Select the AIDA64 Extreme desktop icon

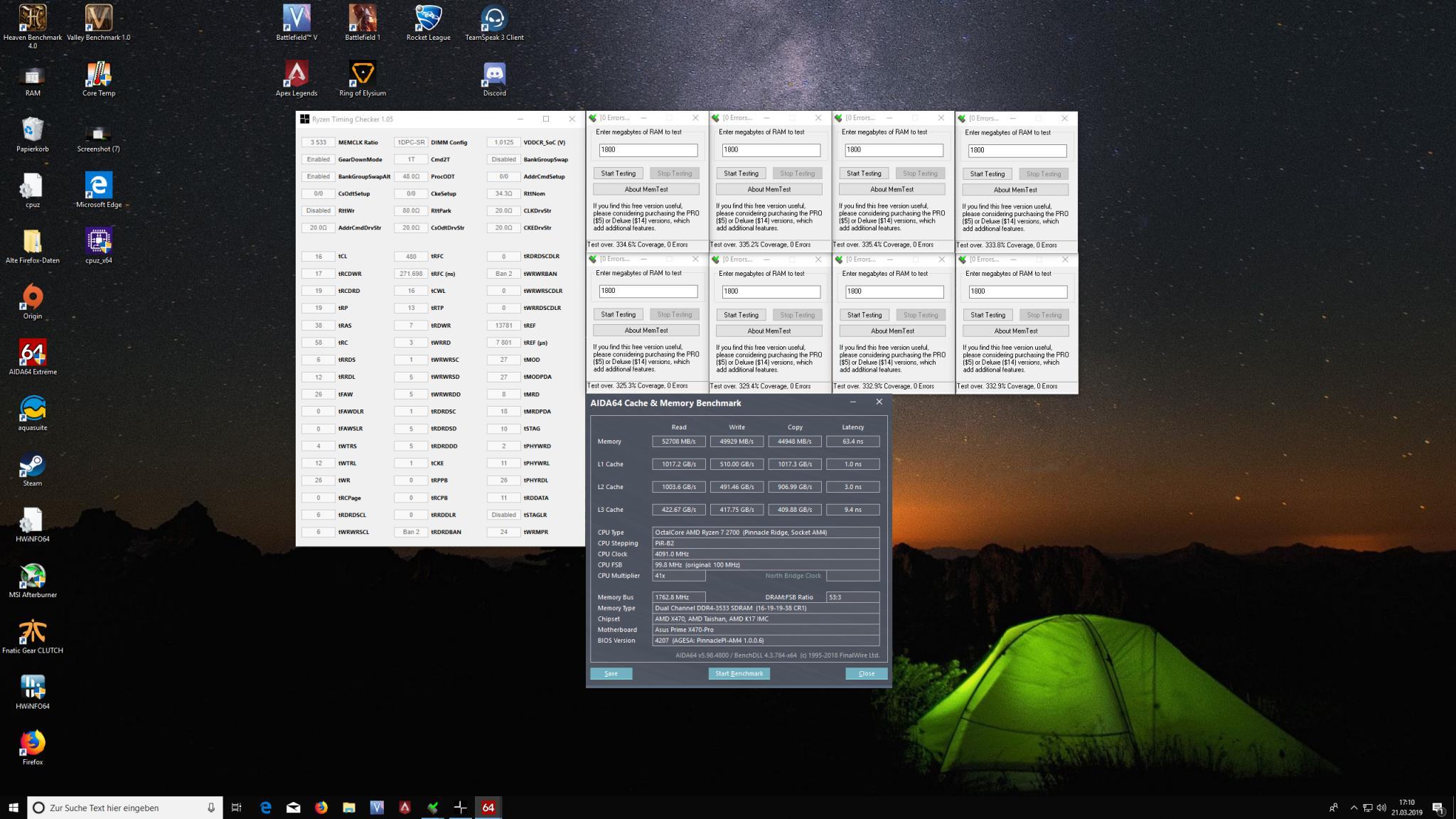tap(33, 358)
